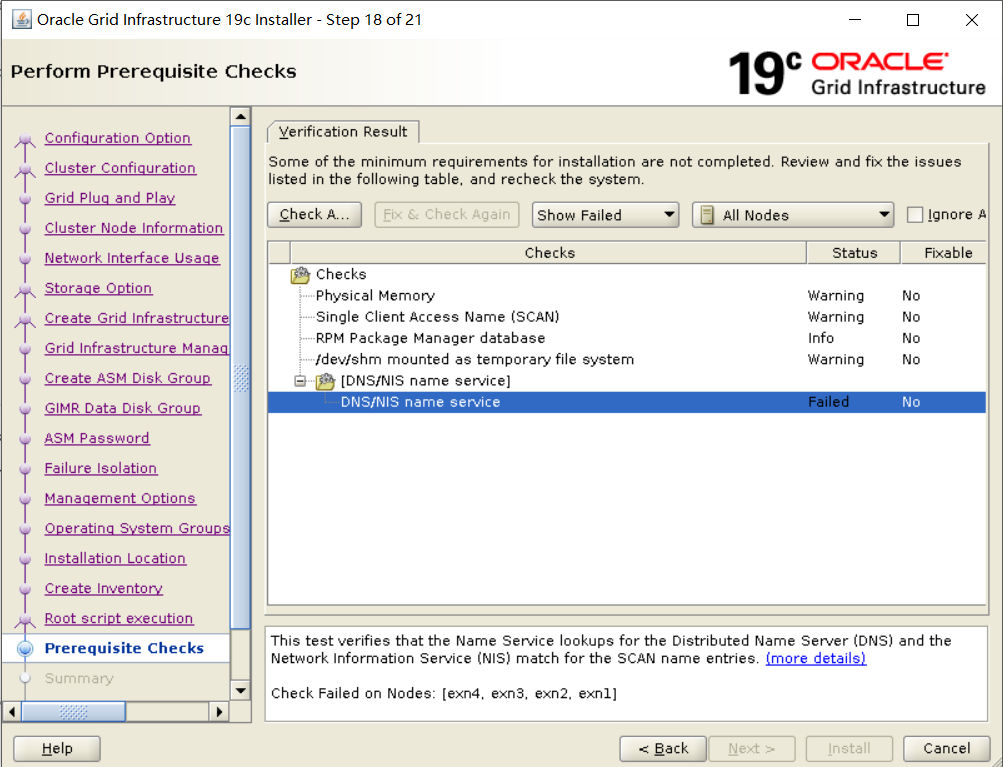Screen dimensions: 1003x767
Task: Click the Prerequisite Checks step bullet icon
Action: (25, 649)
